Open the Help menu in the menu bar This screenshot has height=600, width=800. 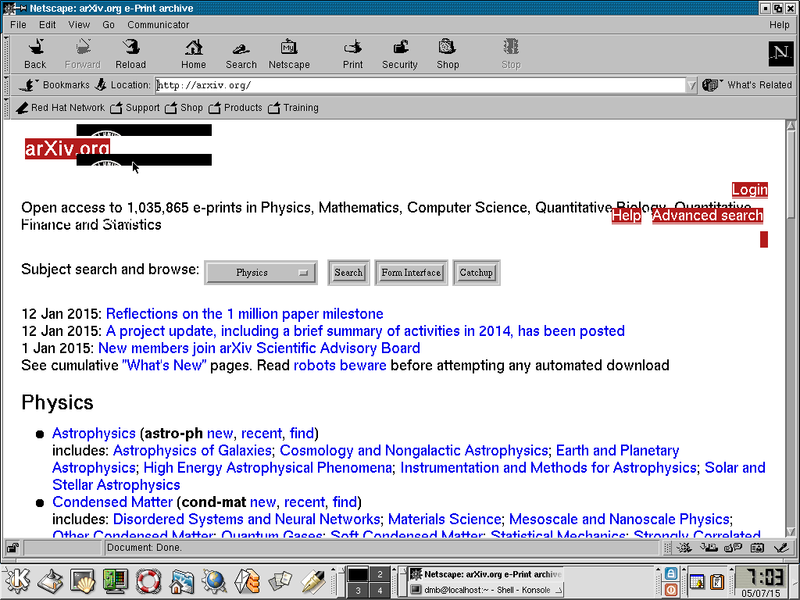[x=779, y=24]
